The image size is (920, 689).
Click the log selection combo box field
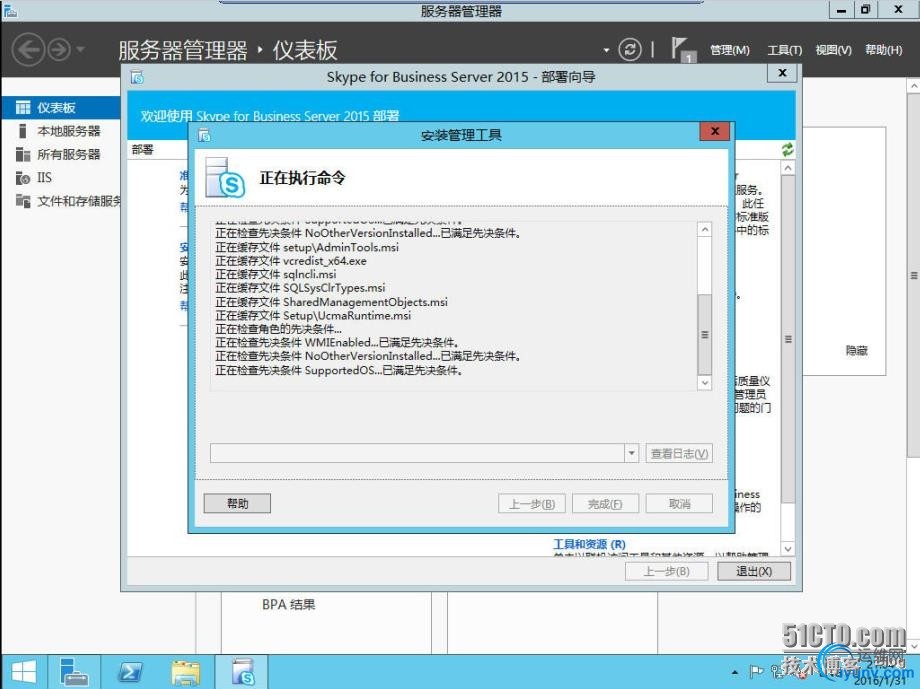(x=417, y=454)
